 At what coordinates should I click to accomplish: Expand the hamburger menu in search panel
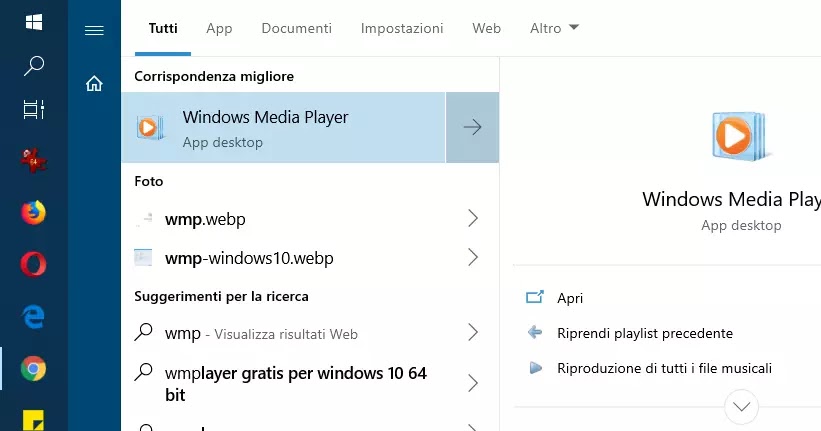[x=94, y=30]
